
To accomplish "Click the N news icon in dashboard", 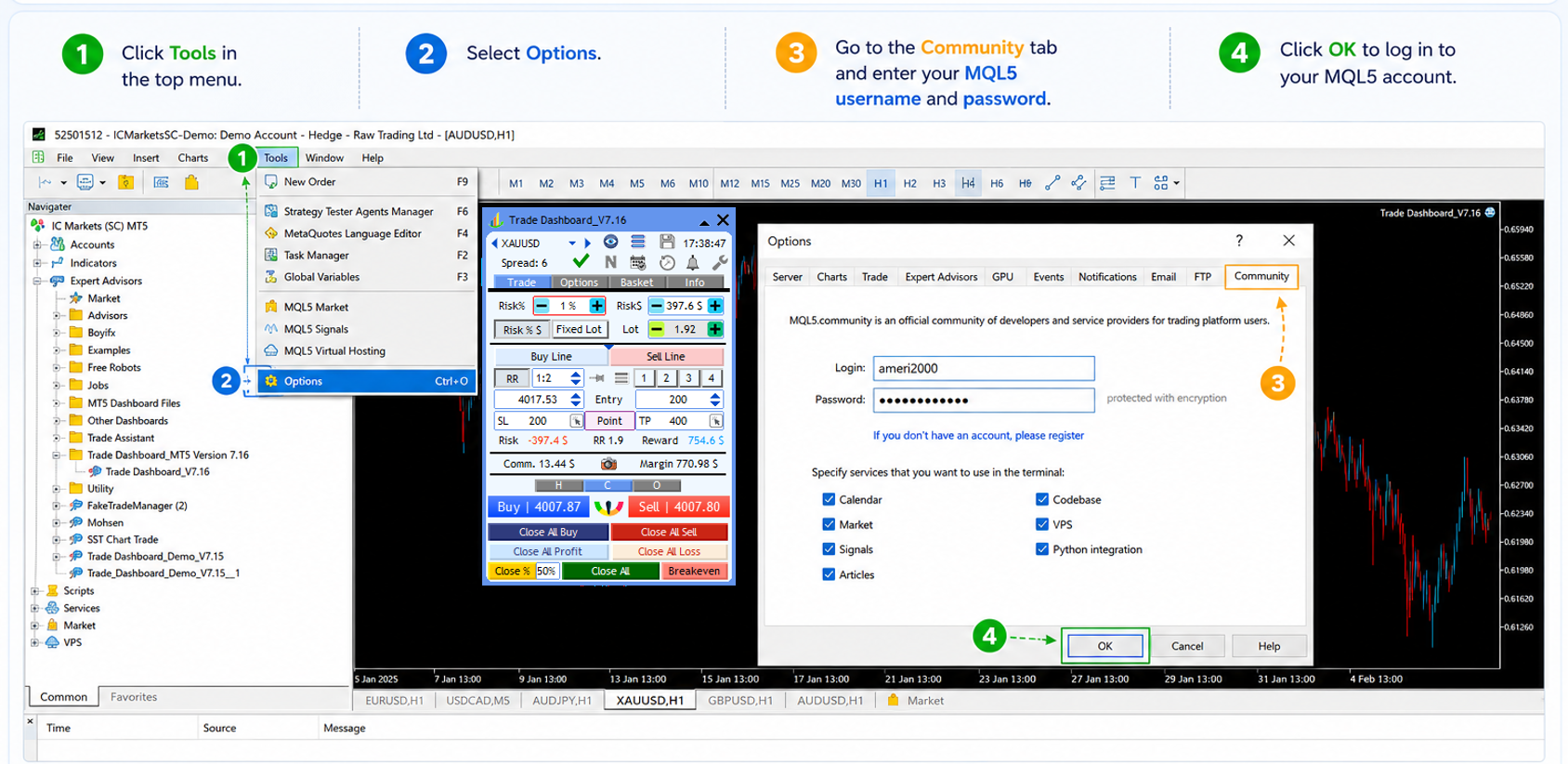I will point(610,262).
